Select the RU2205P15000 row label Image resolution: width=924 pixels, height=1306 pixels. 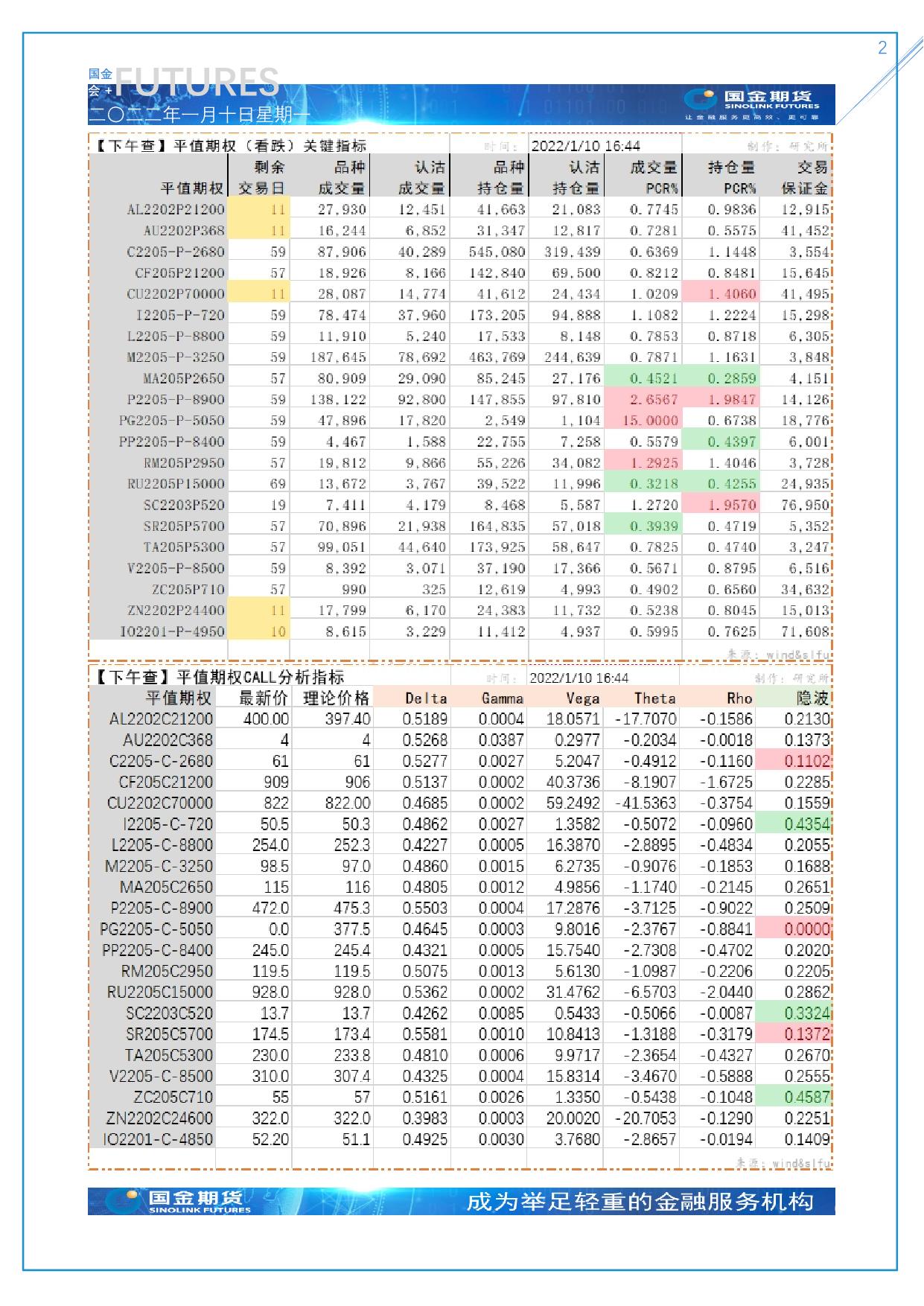tap(176, 484)
